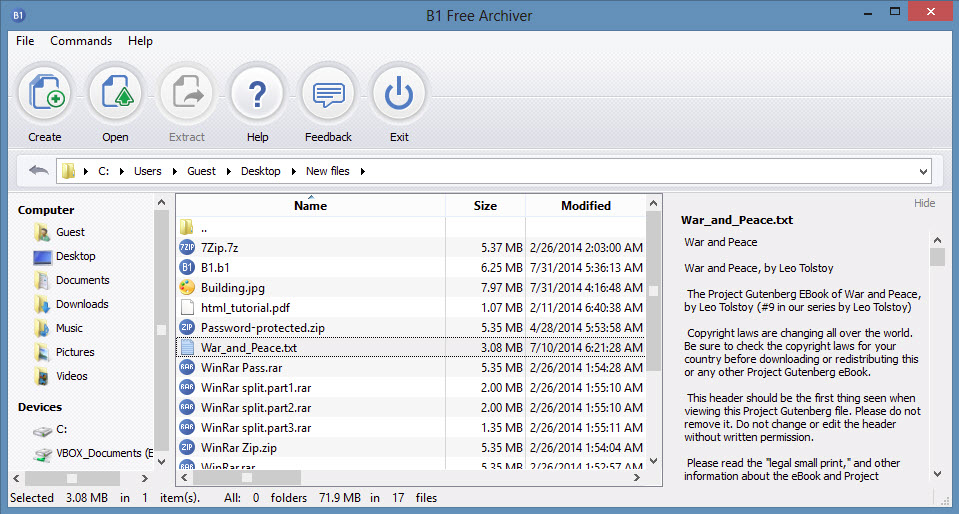959x514 pixels.
Task: Click the 7/10/2014 6:21:28 AM date cell
Action: pos(586,348)
